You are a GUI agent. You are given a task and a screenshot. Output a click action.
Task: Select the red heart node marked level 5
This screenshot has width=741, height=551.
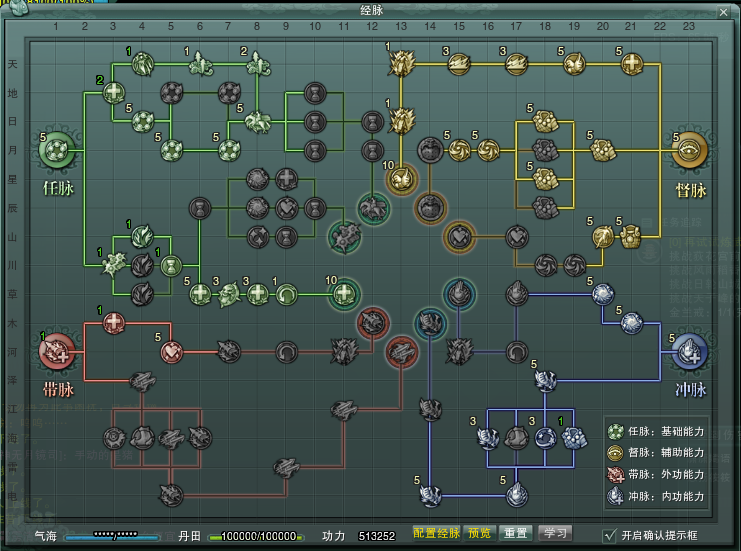[x=172, y=351]
